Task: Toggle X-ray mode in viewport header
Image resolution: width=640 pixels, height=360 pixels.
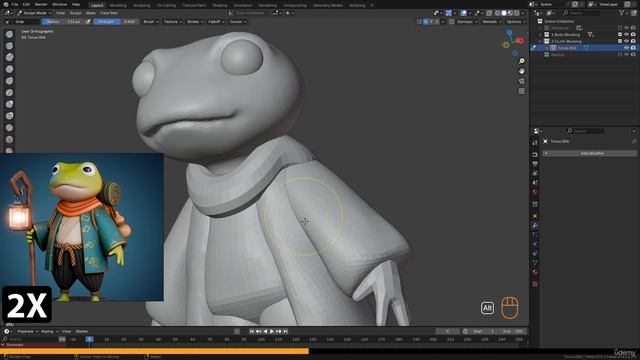Action: click(x=489, y=13)
